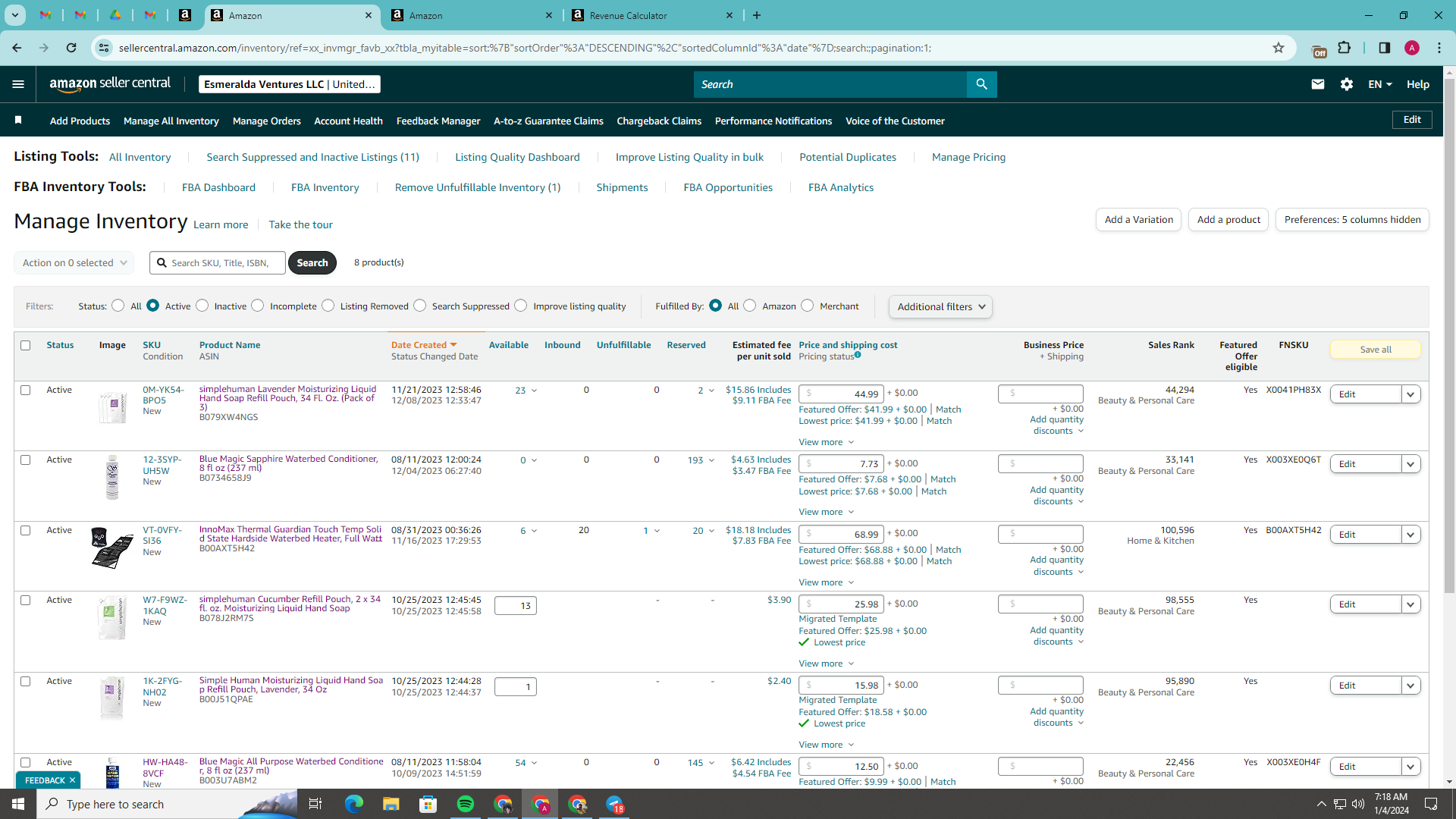Click the bookmark flag icon in navigation bar

tap(18, 120)
